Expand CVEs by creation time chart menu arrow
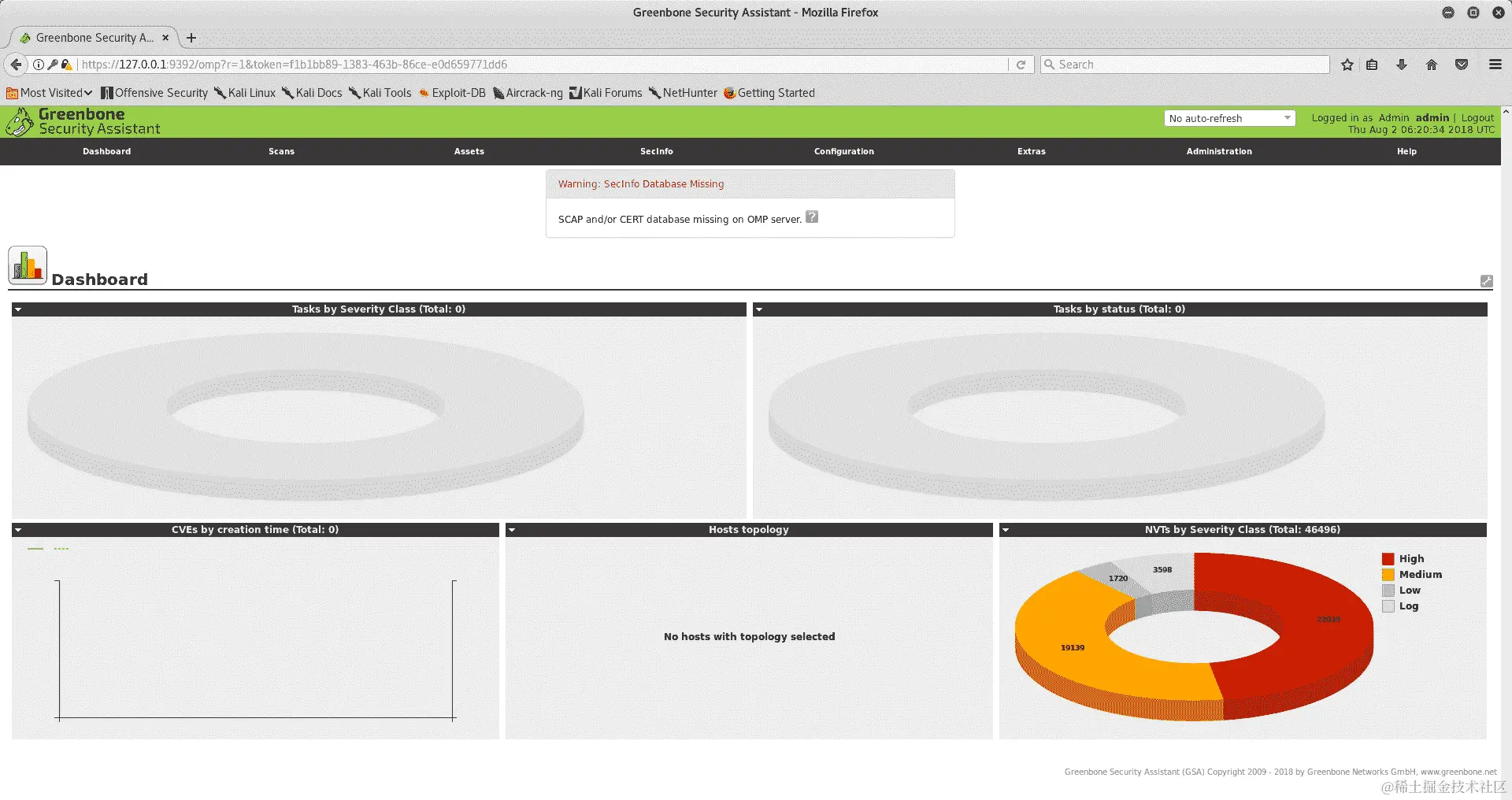1512x800 pixels. (x=18, y=530)
